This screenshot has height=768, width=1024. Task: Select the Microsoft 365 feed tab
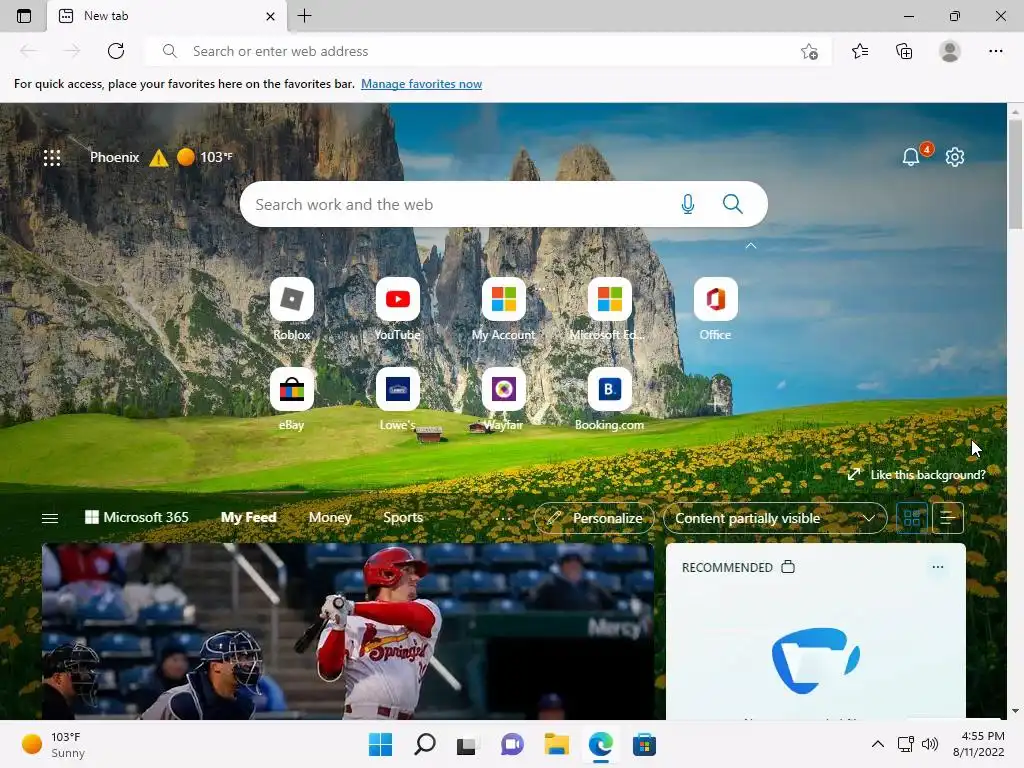point(137,517)
